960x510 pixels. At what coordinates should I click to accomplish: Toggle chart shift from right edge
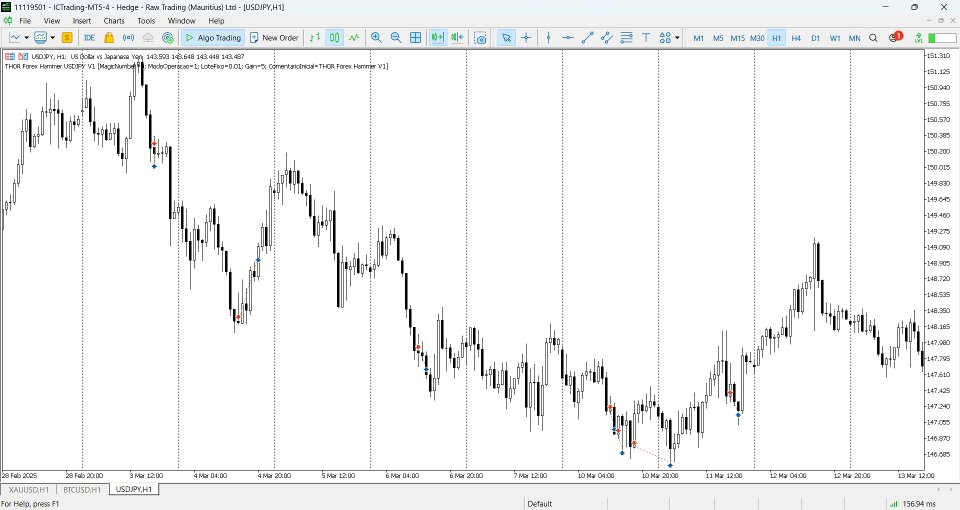pos(457,38)
